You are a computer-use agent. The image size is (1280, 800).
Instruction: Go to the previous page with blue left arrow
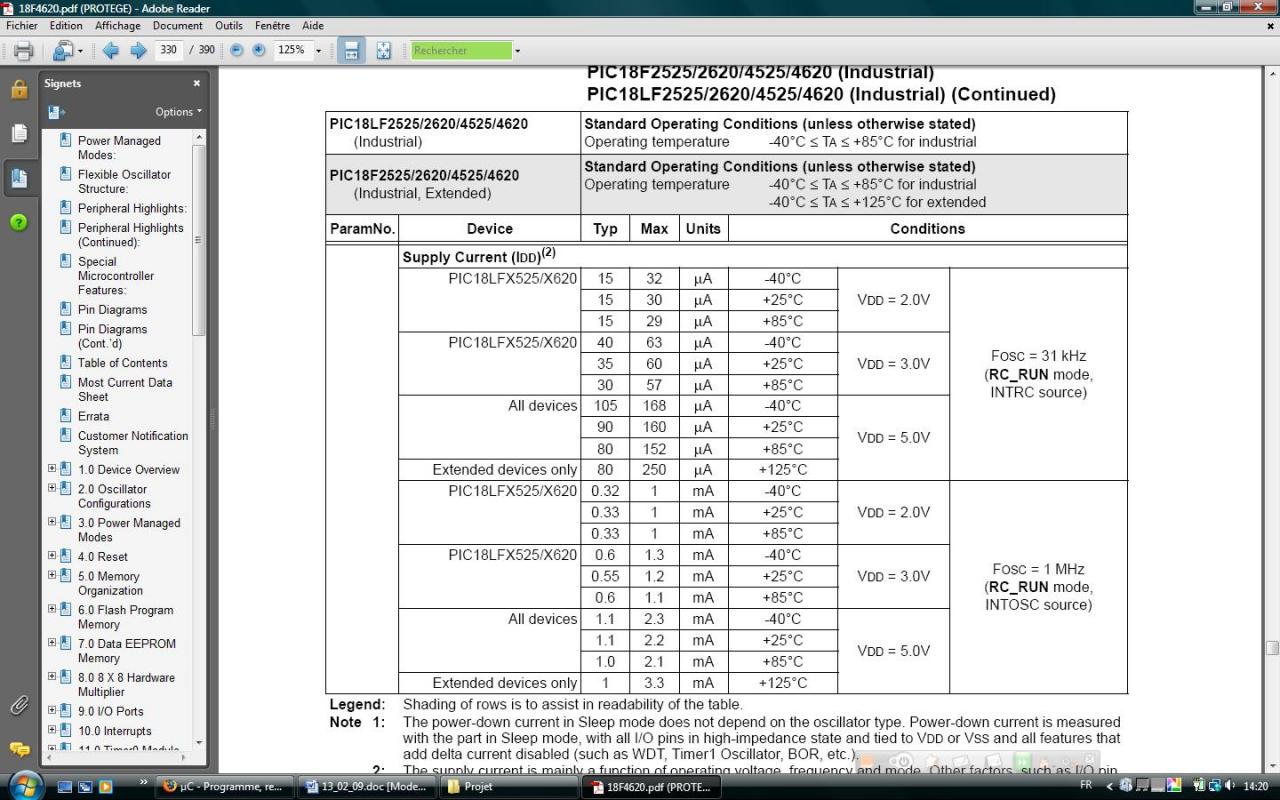click(x=110, y=50)
